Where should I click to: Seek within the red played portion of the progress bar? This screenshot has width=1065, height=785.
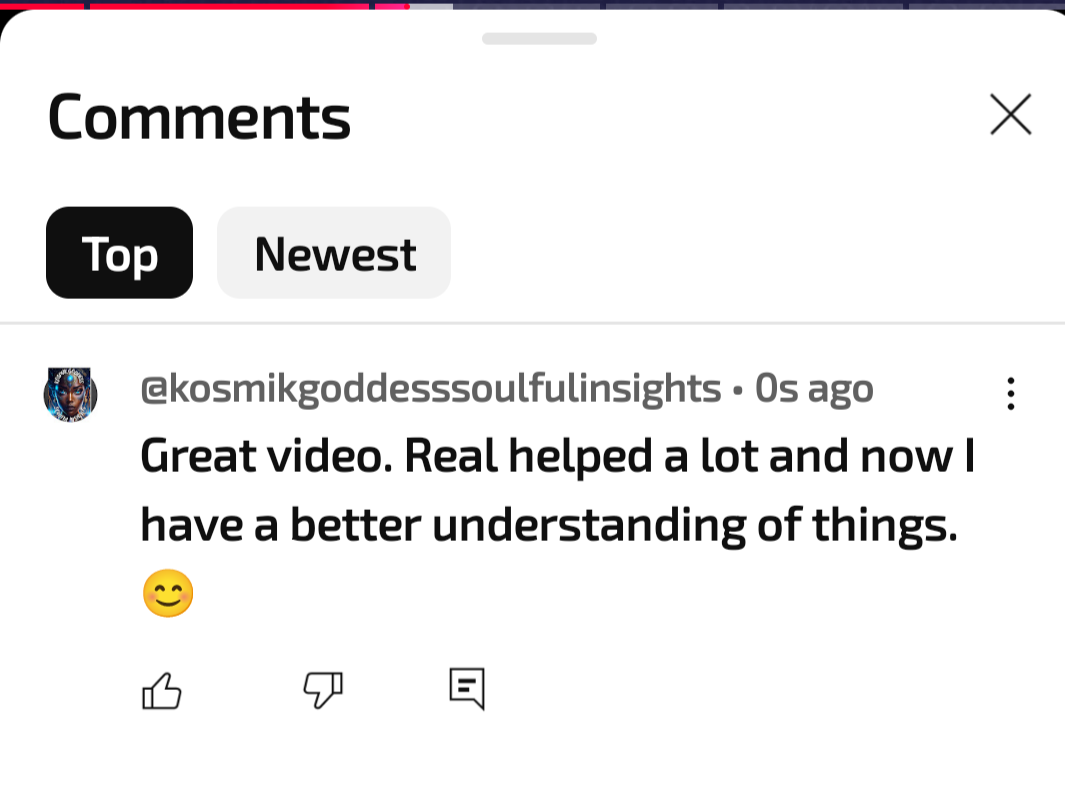(230, 5)
